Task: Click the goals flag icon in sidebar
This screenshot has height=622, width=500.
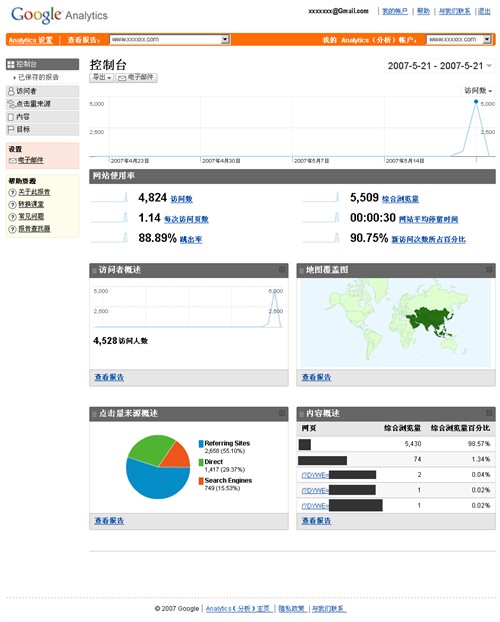Action: pos(11,129)
